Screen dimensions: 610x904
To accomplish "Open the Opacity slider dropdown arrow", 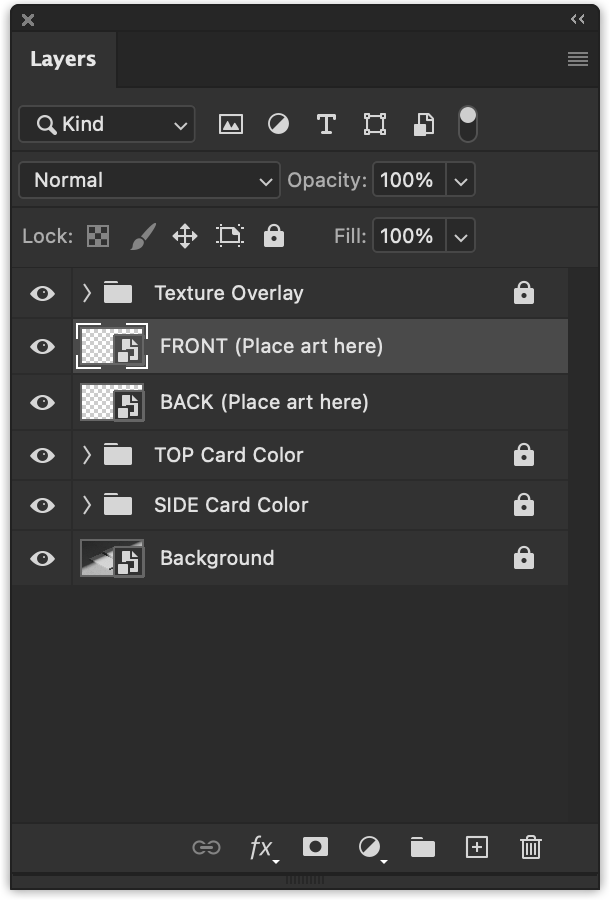I will 460,180.
